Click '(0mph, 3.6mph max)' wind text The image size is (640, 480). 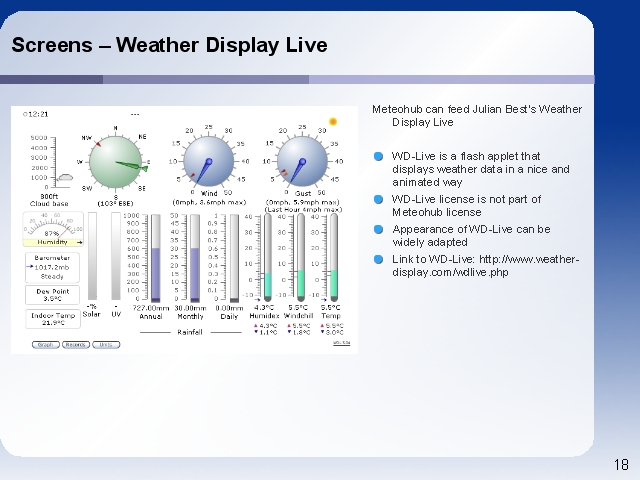tap(209, 202)
